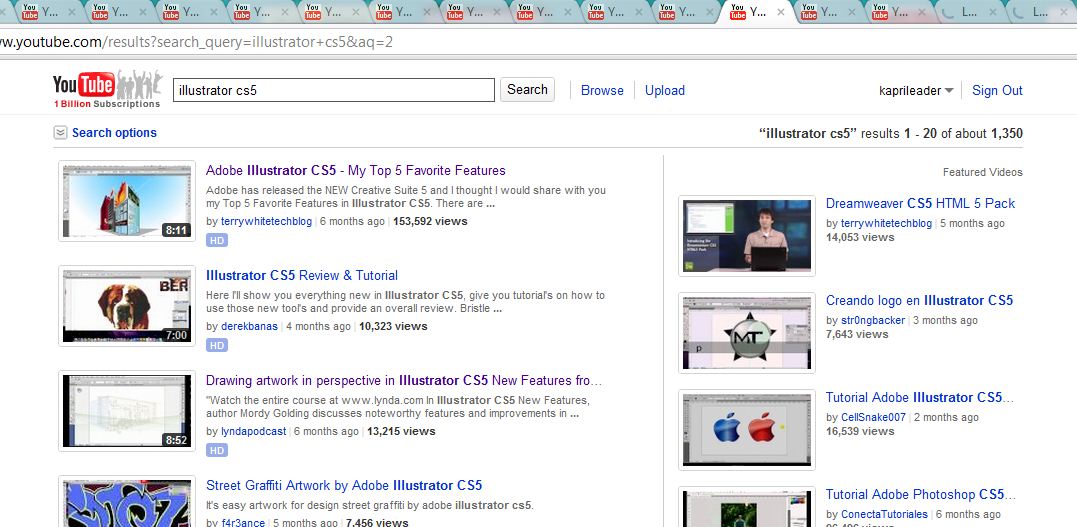
Task: Click HD badge under lyndapodcast video
Action: [x=217, y=450]
